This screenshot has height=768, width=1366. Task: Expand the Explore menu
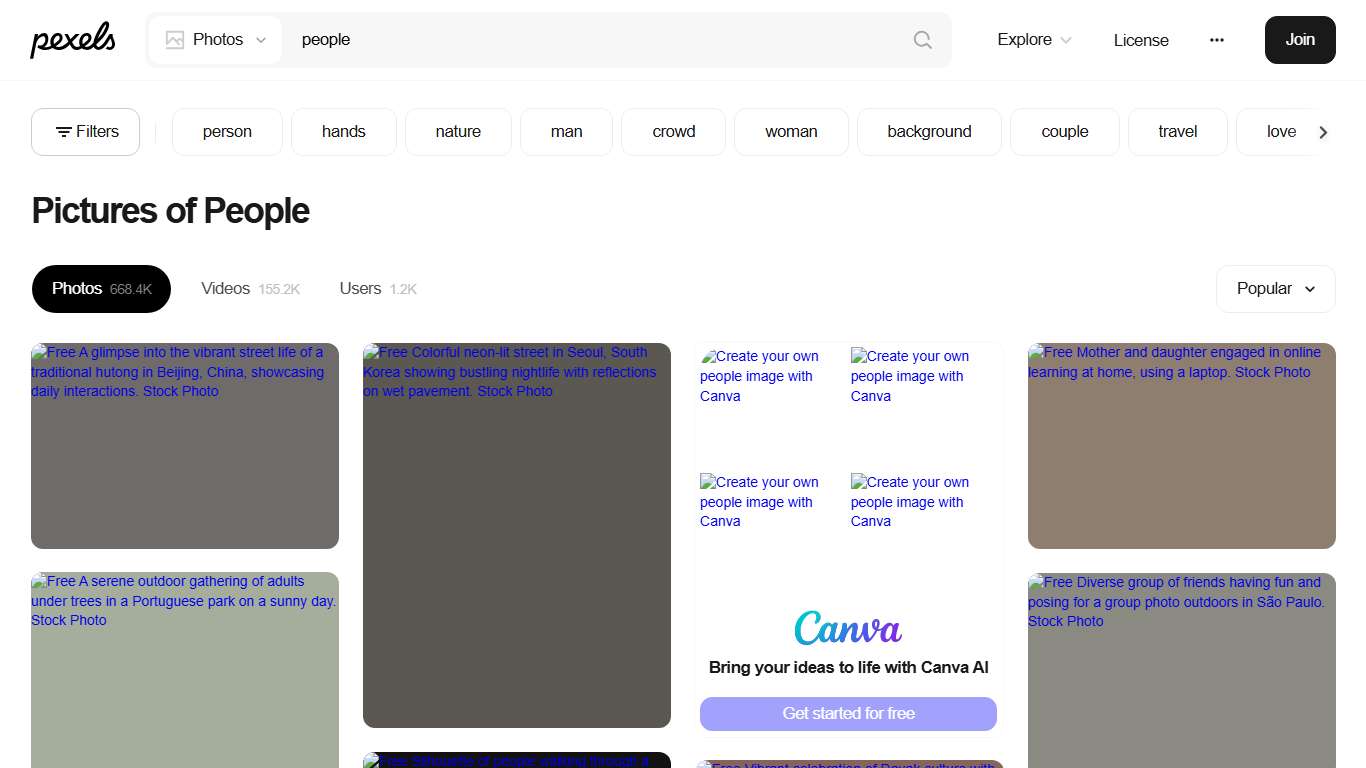click(x=1034, y=40)
